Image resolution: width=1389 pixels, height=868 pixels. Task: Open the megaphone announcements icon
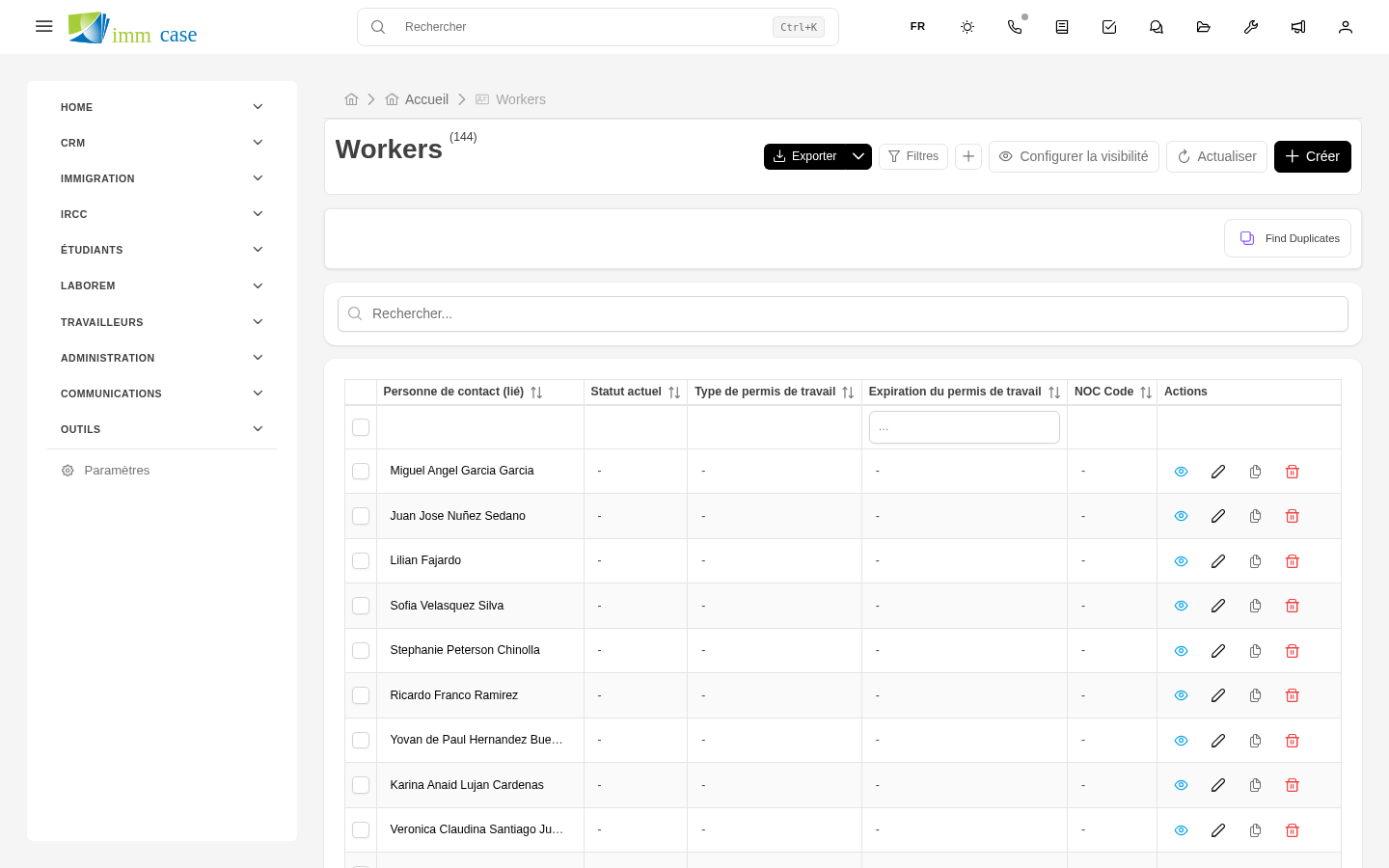tap(1298, 27)
